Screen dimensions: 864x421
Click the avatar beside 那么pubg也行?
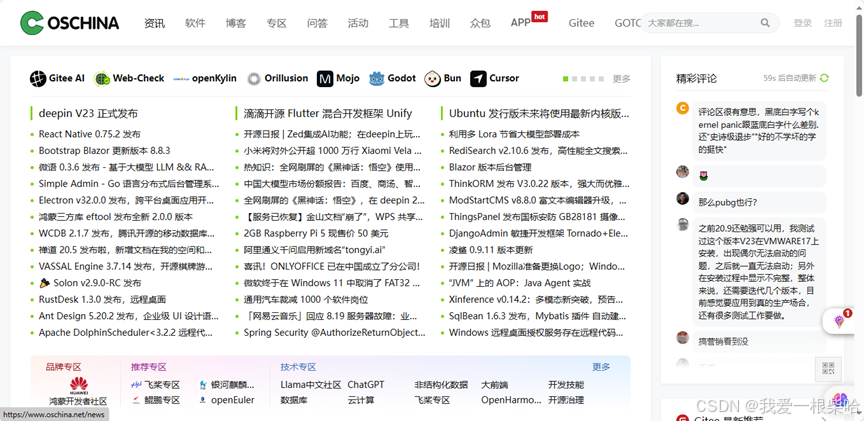click(x=682, y=198)
